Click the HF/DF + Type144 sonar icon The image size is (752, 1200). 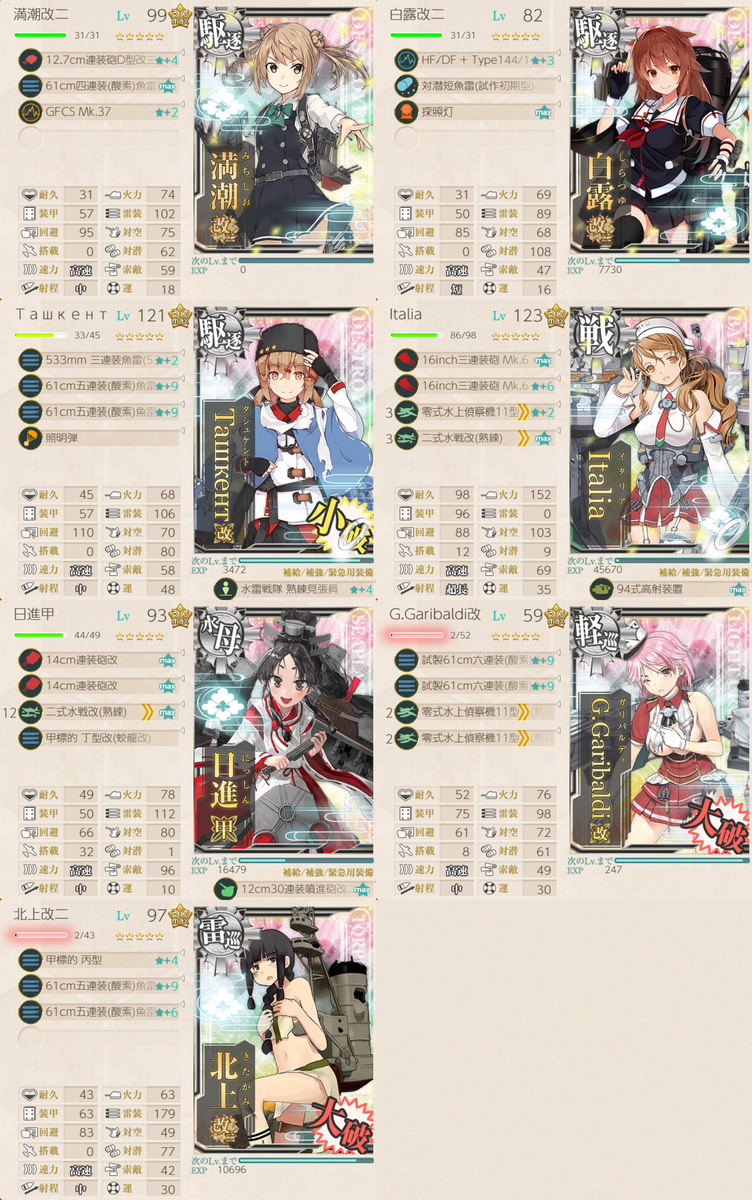pos(406,60)
